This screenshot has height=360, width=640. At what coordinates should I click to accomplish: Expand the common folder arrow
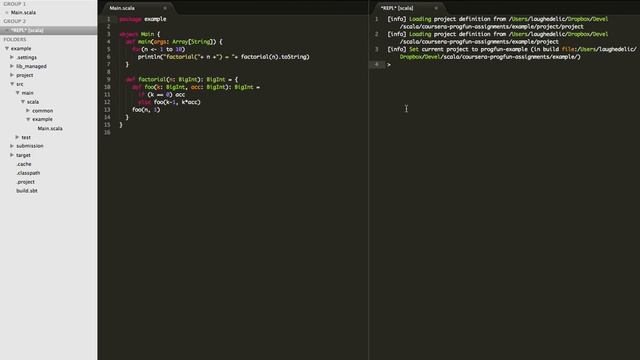coord(28,111)
